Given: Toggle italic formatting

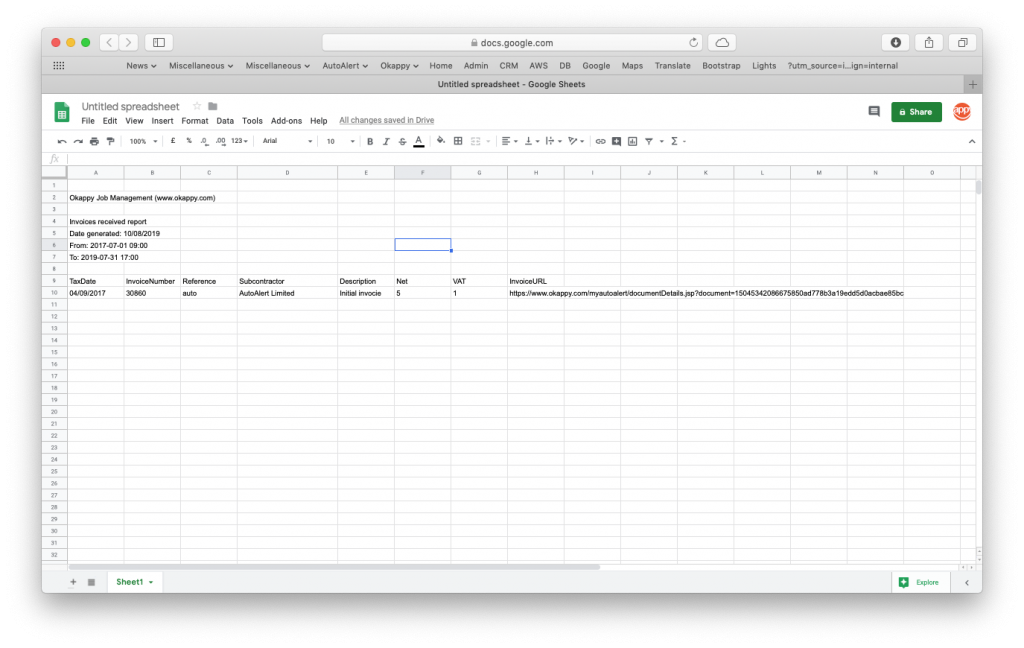Looking at the screenshot, I should pos(386,141).
